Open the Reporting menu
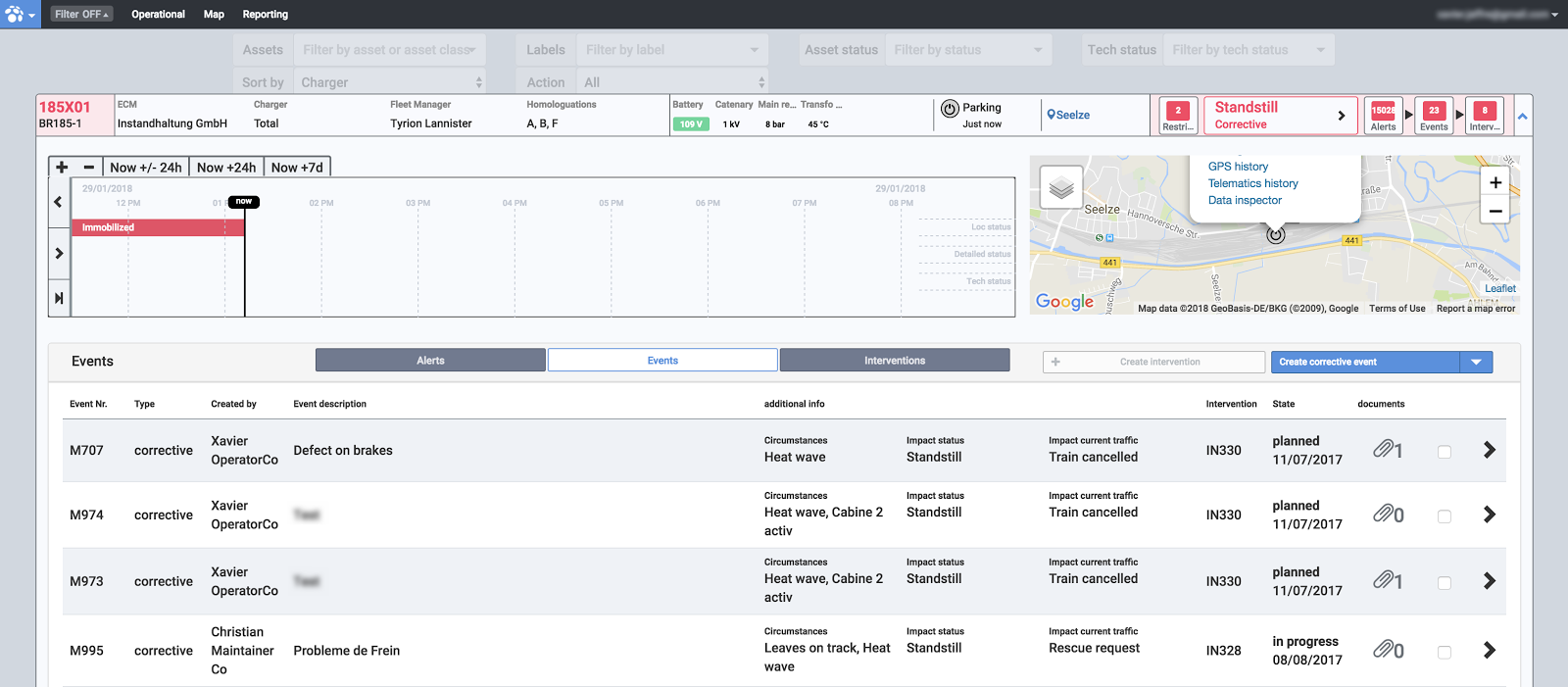Viewport: 1568px width, 687px height. point(265,14)
